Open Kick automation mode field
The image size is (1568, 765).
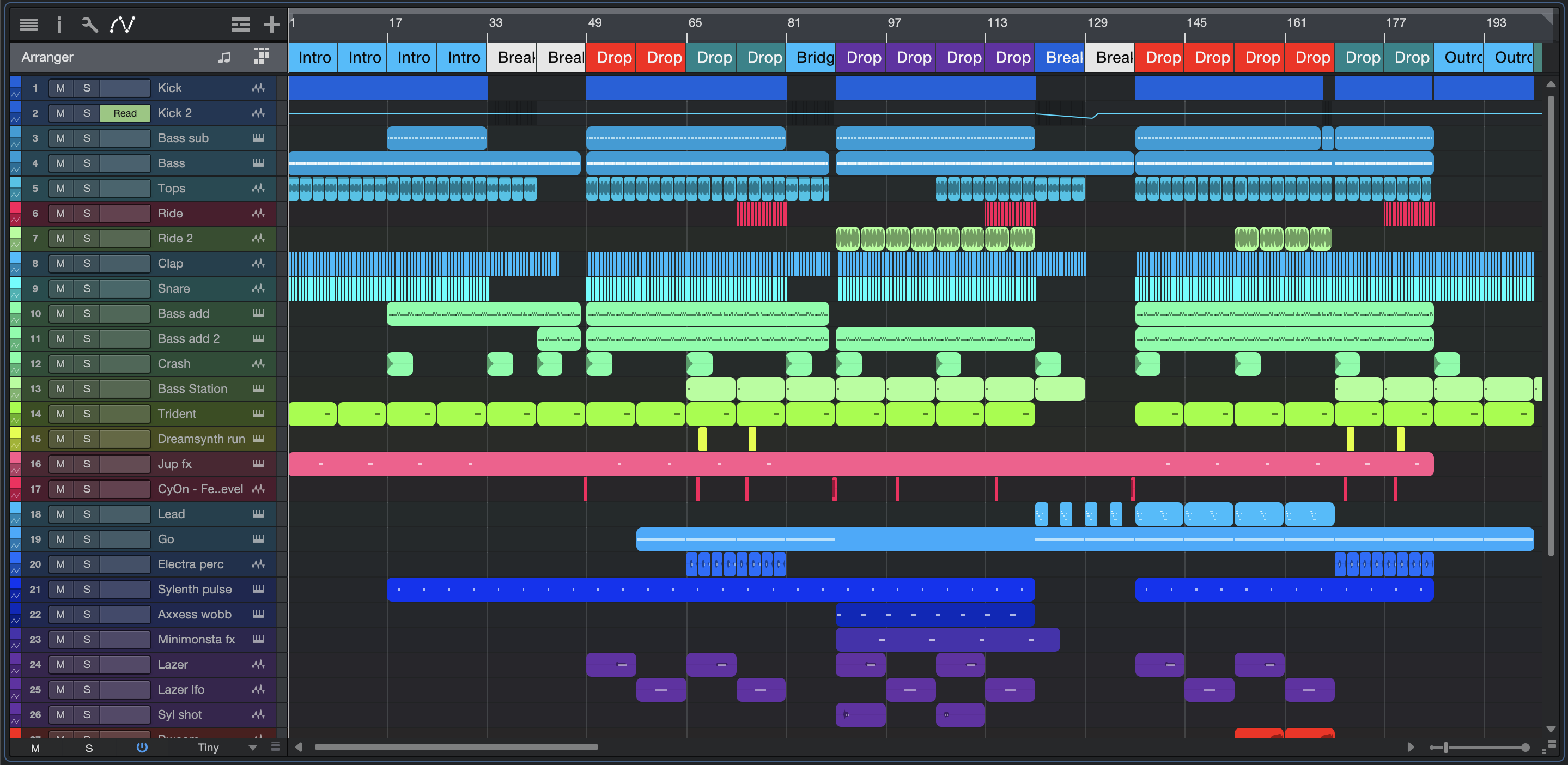coord(125,88)
